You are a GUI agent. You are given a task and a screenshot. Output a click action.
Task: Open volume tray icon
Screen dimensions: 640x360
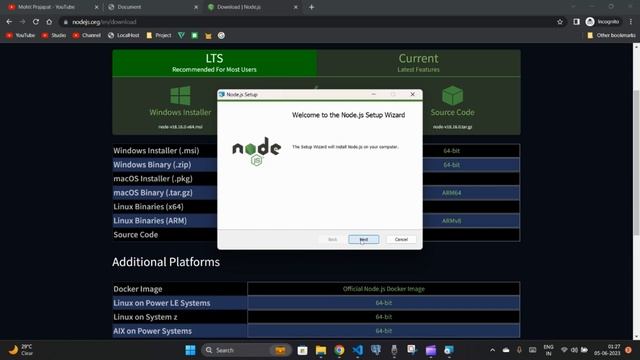coord(574,350)
